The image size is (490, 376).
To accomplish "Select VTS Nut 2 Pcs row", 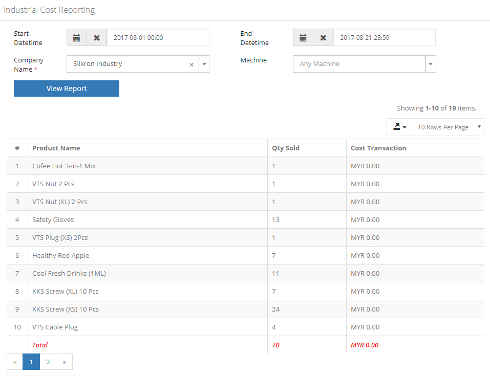I will 245,184.
